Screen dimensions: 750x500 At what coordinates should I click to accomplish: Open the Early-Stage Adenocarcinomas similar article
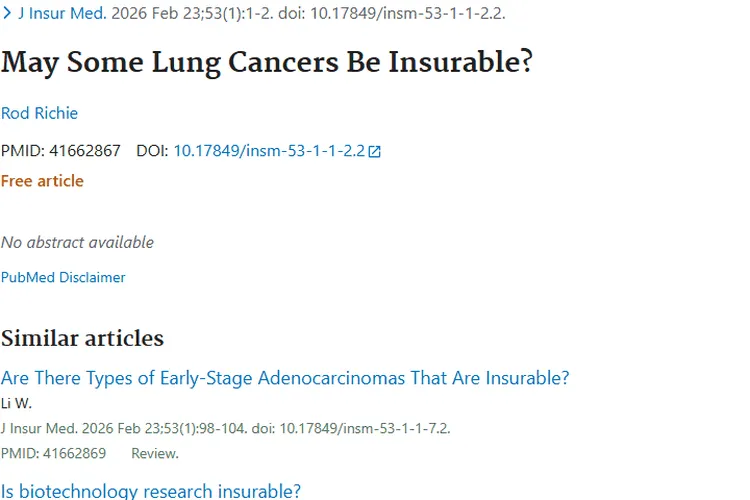(285, 378)
